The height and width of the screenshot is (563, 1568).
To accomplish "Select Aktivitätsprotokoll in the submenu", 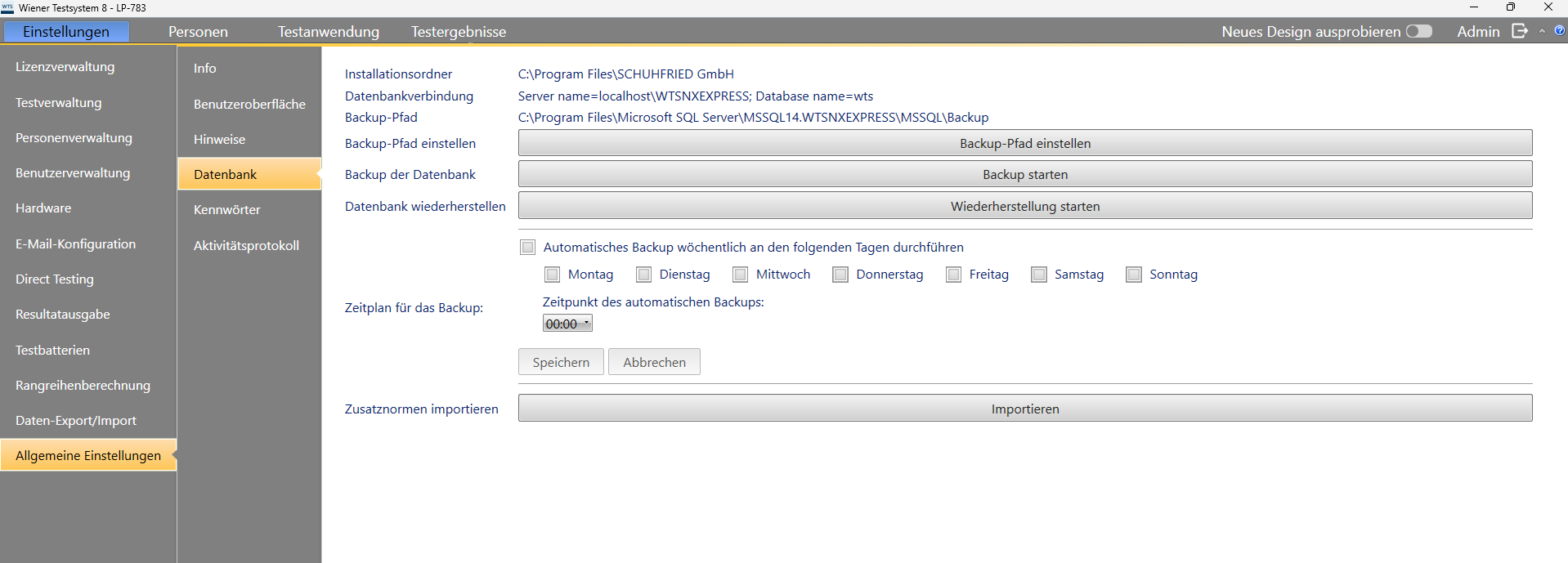I will tap(246, 245).
